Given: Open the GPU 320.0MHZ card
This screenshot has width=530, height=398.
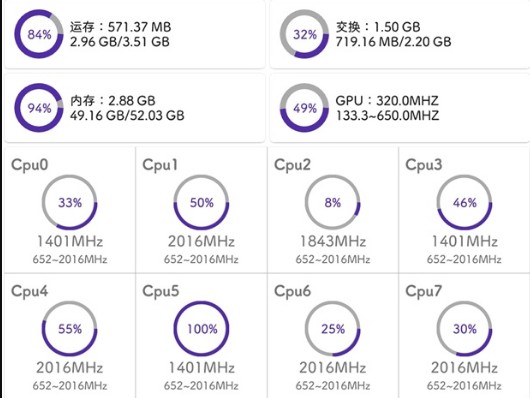Looking at the screenshot, I should [x=400, y=108].
